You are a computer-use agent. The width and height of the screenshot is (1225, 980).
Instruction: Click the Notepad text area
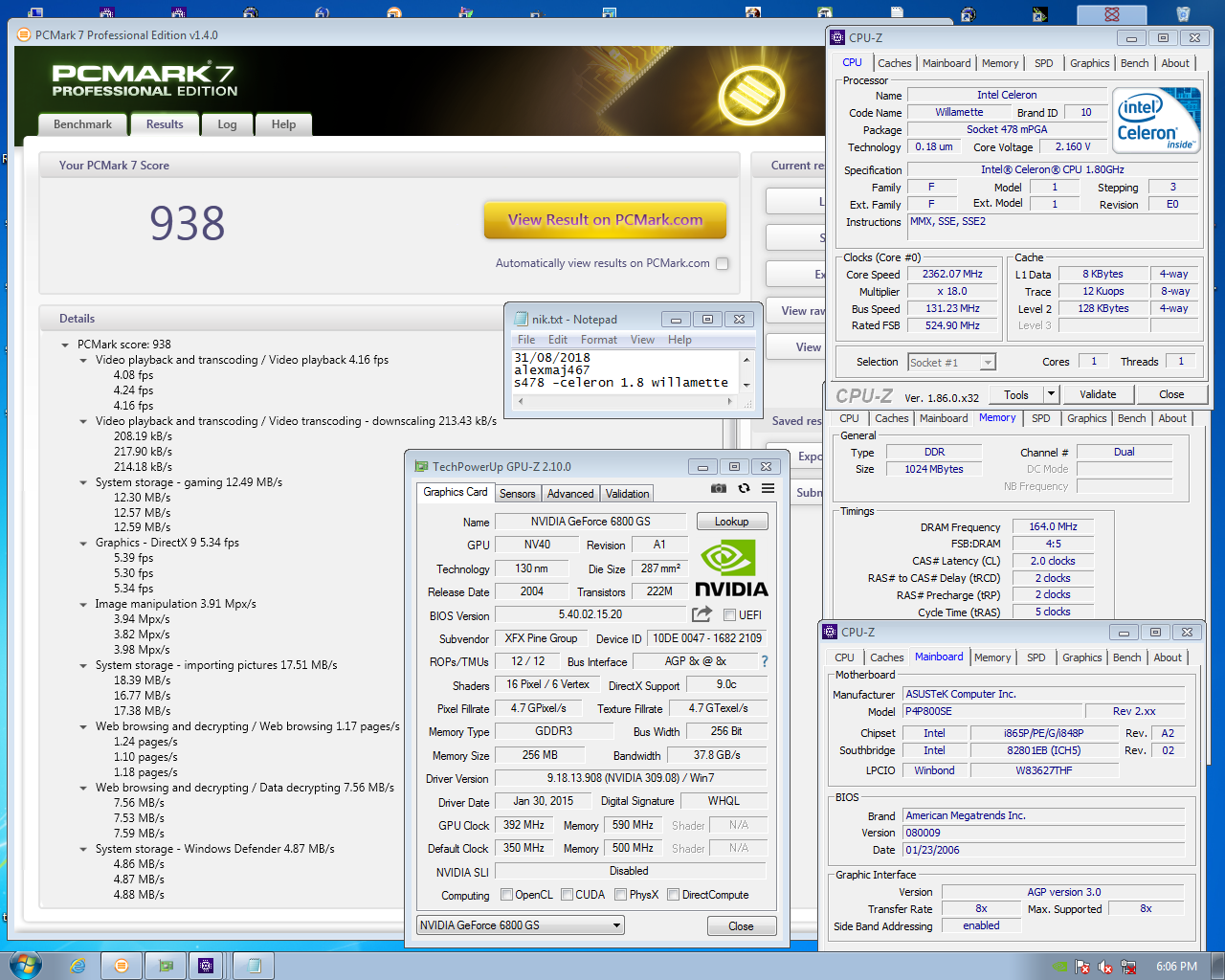click(x=626, y=371)
